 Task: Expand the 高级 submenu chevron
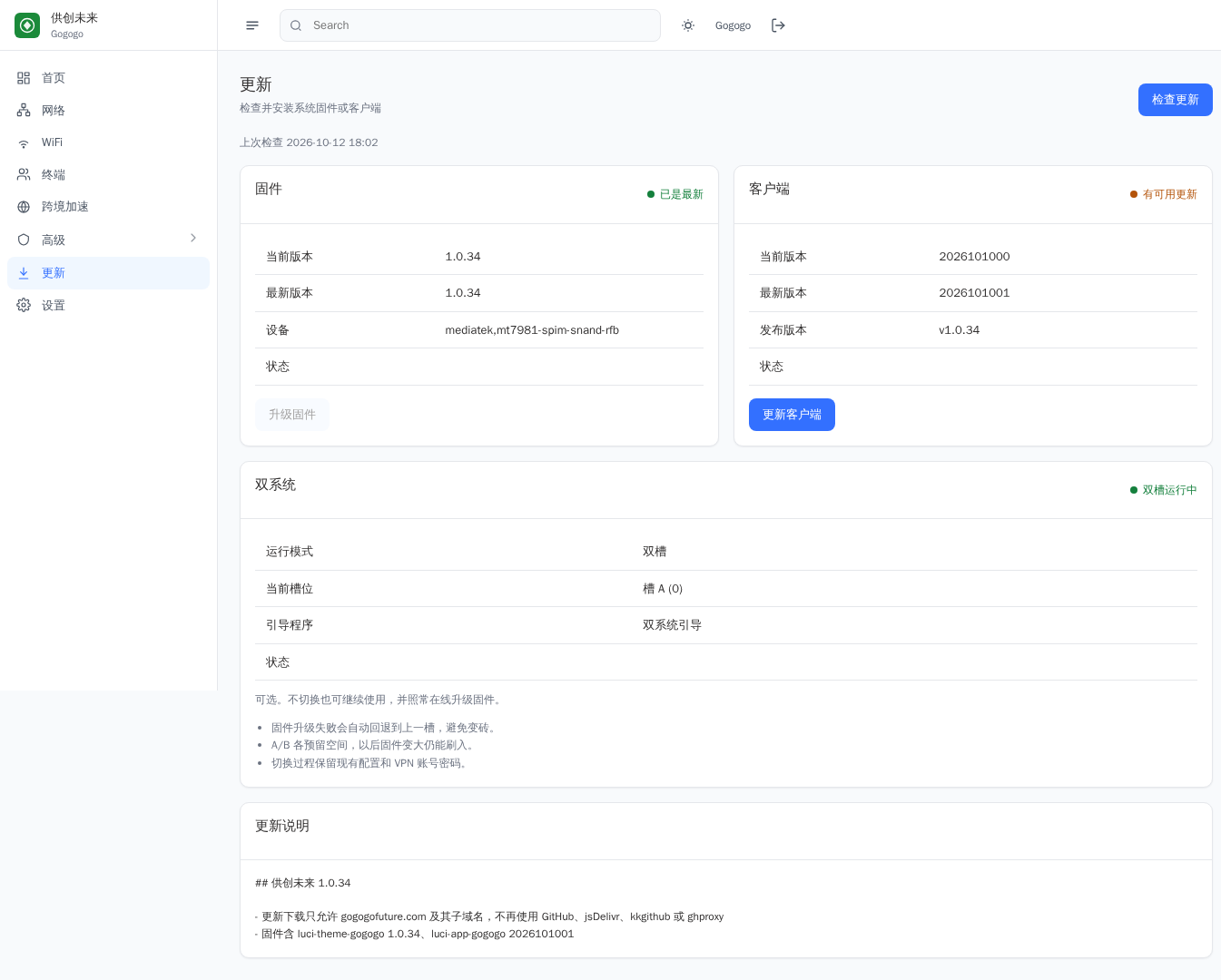[193, 238]
